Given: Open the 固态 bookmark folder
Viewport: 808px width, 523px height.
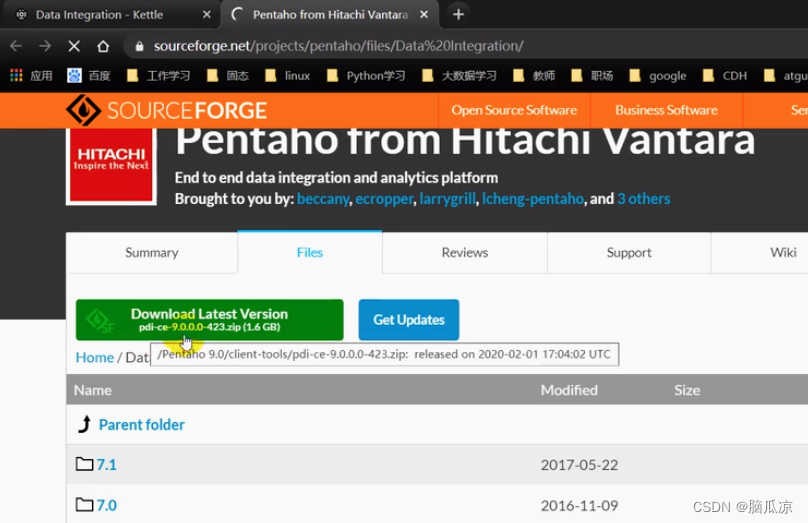Looking at the screenshot, I should tap(228, 76).
